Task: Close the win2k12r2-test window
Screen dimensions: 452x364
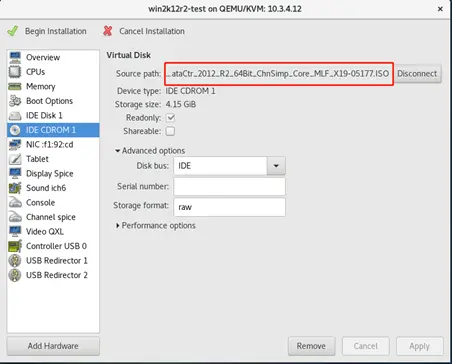Action: click(440, 9)
